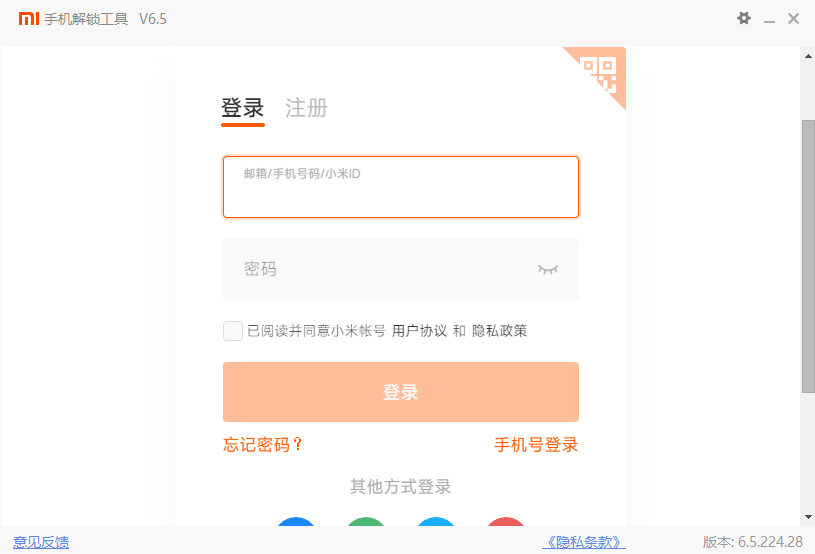
Task: Open 意见反馈 at bottom left
Action: click(x=41, y=542)
